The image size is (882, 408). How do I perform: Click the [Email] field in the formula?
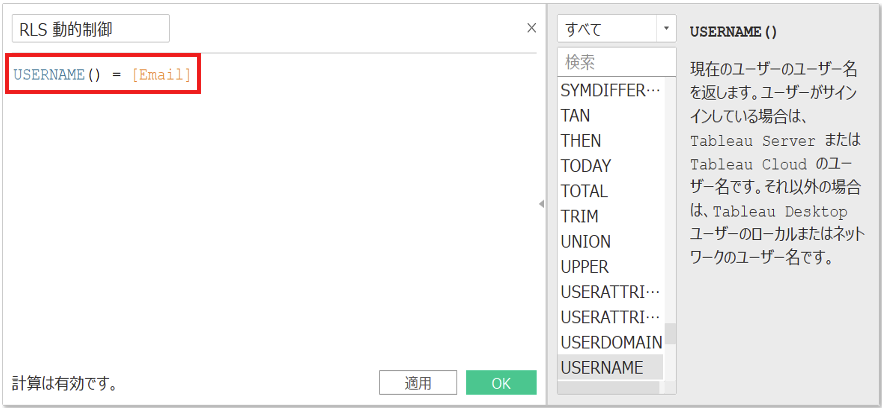point(161,75)
